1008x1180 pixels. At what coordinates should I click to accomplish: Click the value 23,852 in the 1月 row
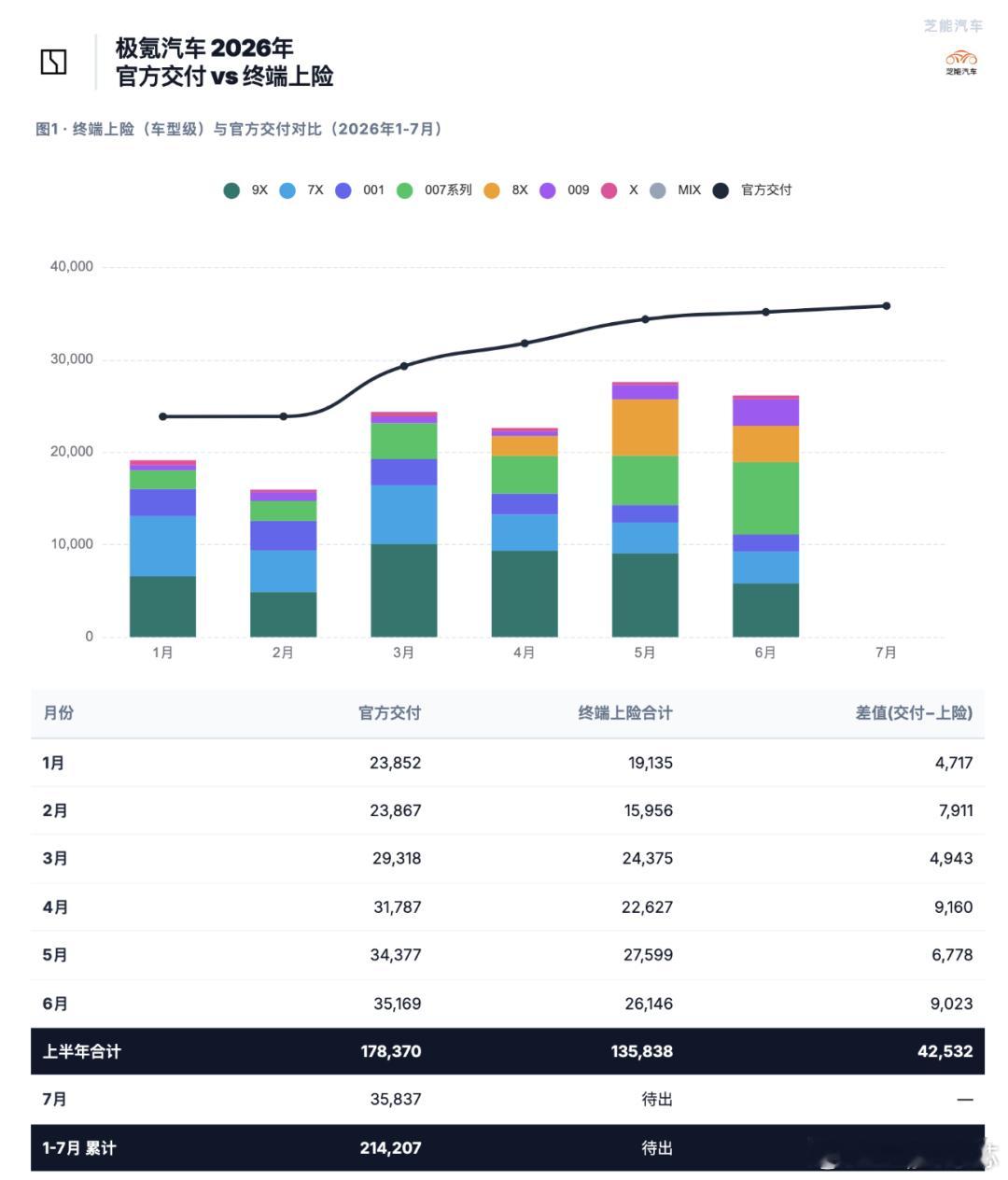(396, 763)
